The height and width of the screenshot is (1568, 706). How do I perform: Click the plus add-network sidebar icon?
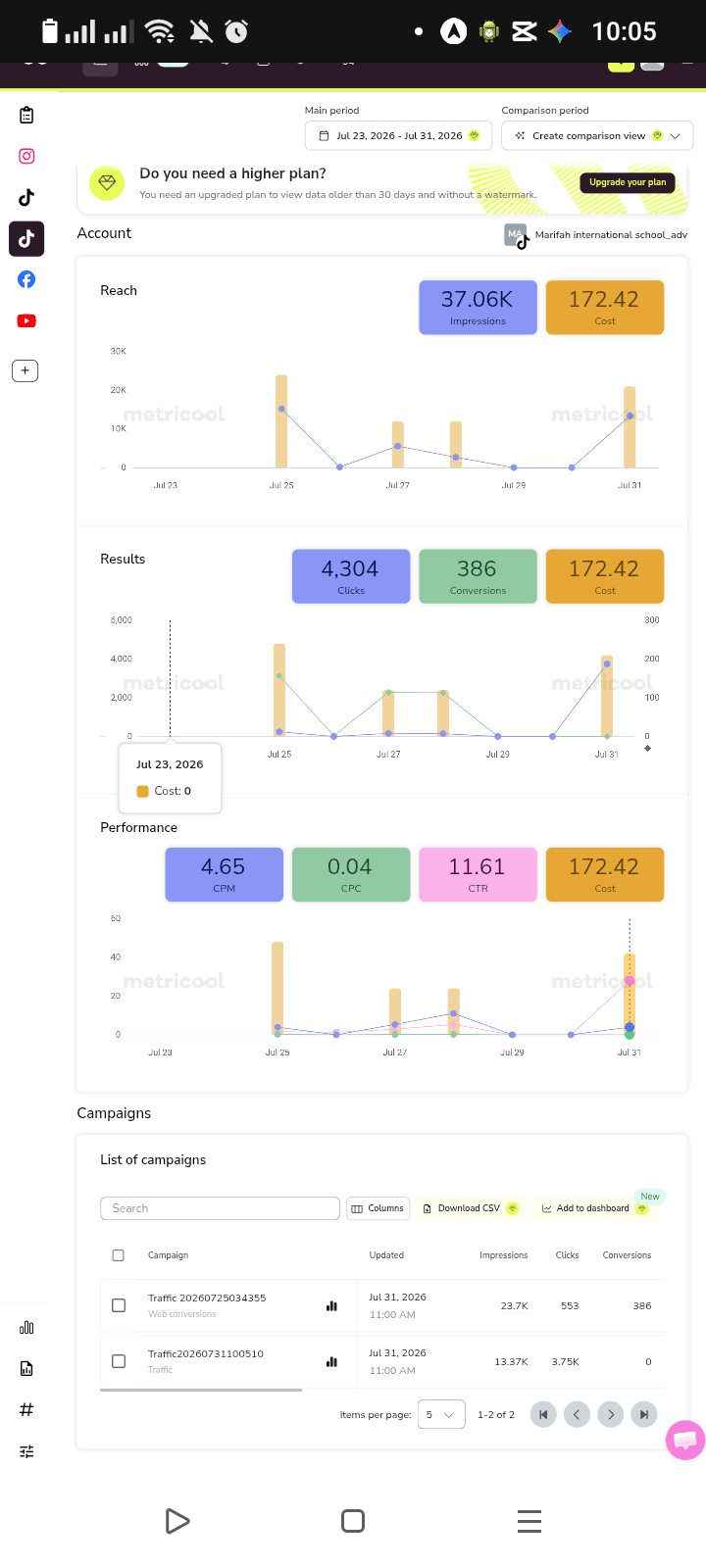pos(25,370)
